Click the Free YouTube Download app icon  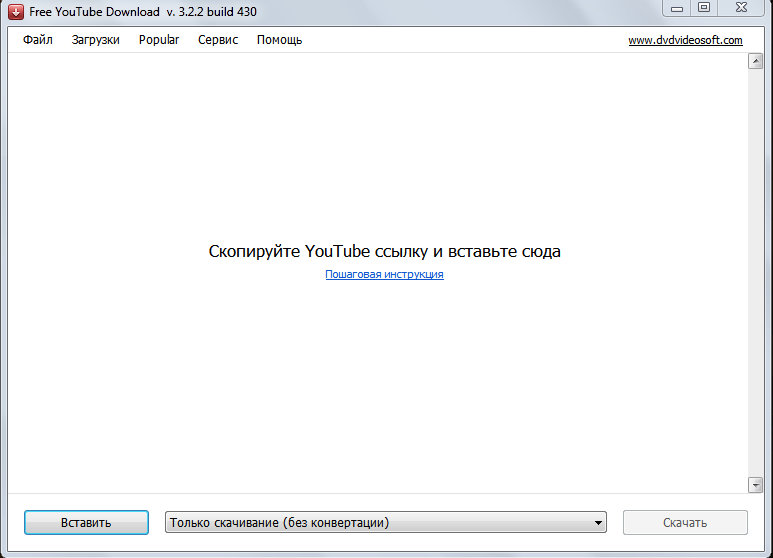click(16, 11)
